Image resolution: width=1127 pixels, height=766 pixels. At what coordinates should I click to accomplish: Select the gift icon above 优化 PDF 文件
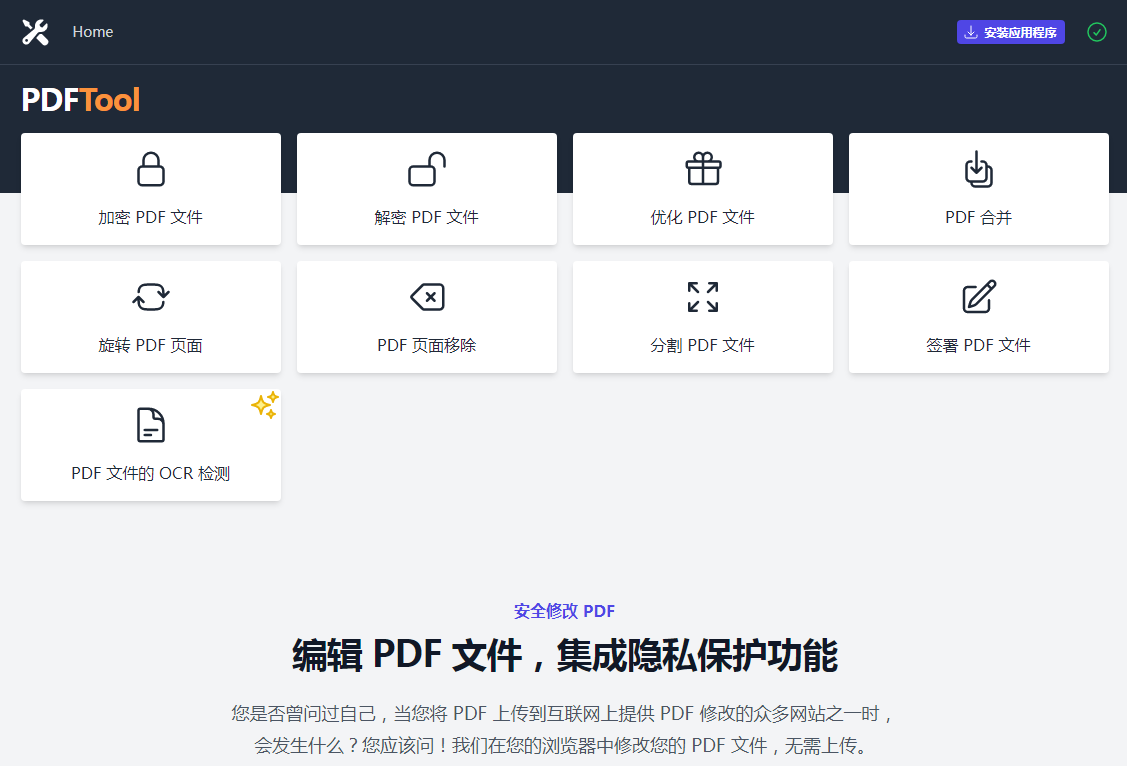(x=702, y=169)
